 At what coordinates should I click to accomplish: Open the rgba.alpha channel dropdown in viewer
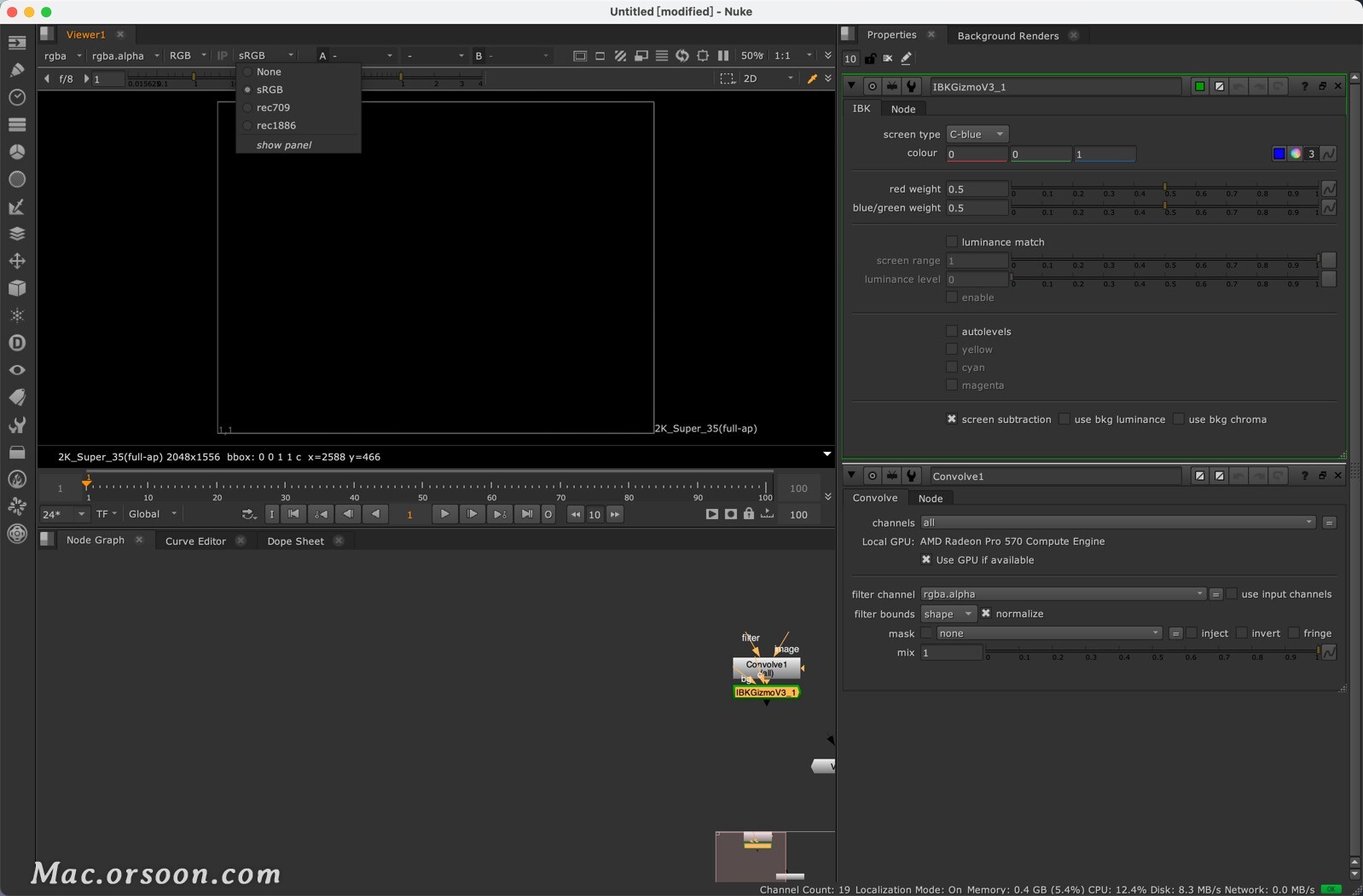125,55
